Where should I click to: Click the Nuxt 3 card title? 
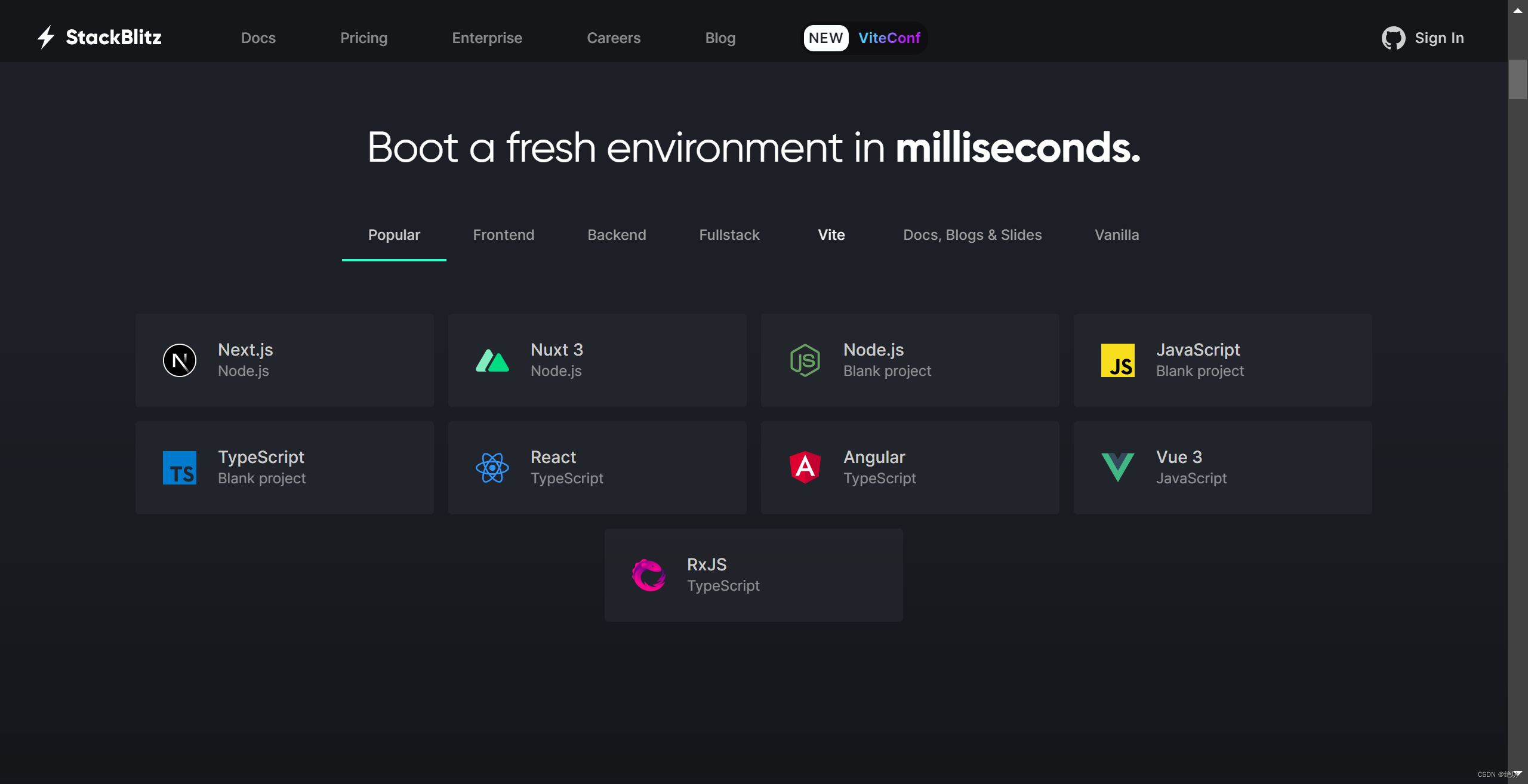click(x=557, y=350)
